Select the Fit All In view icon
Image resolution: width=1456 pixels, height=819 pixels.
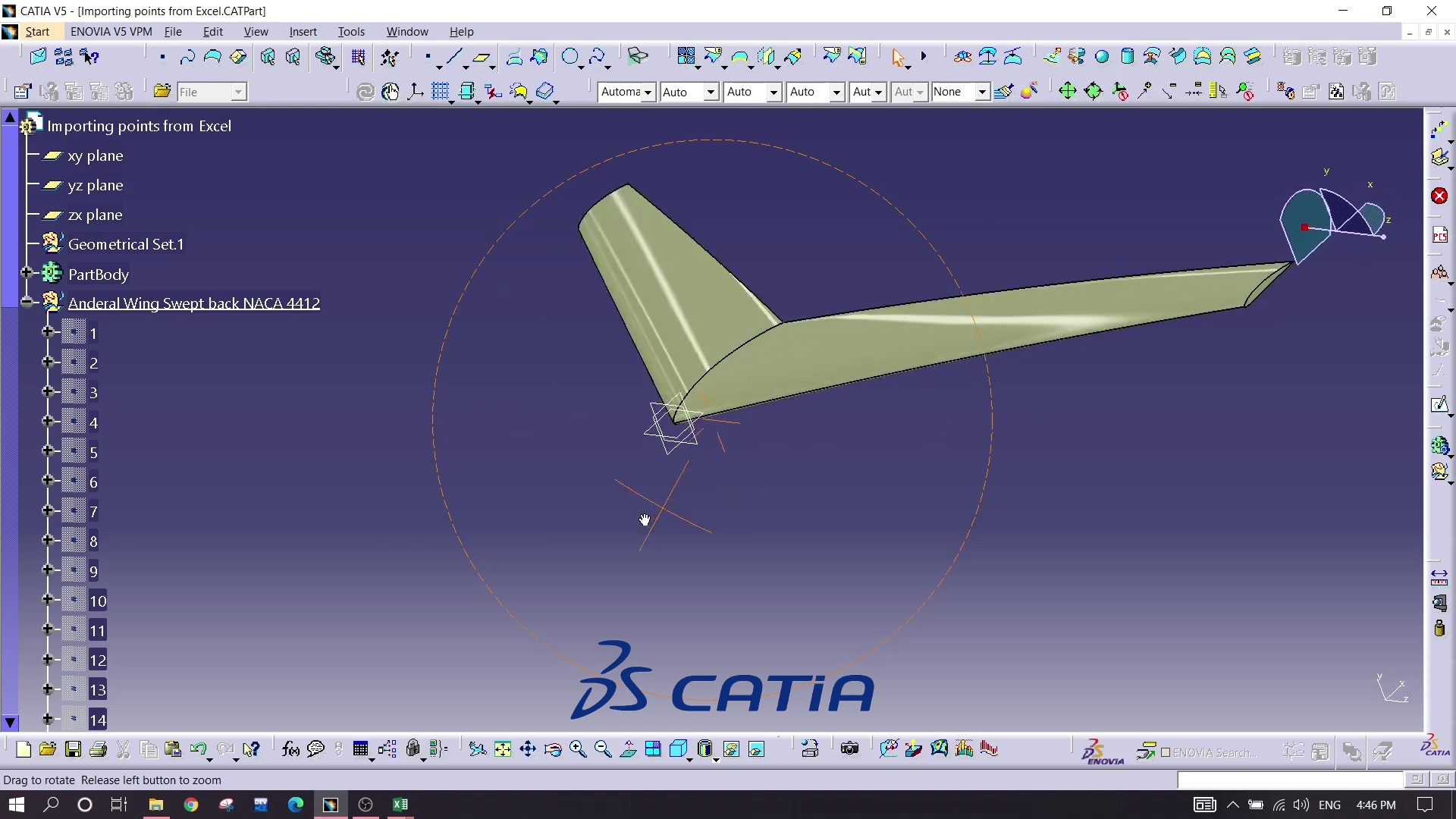(x=503, y=749)
